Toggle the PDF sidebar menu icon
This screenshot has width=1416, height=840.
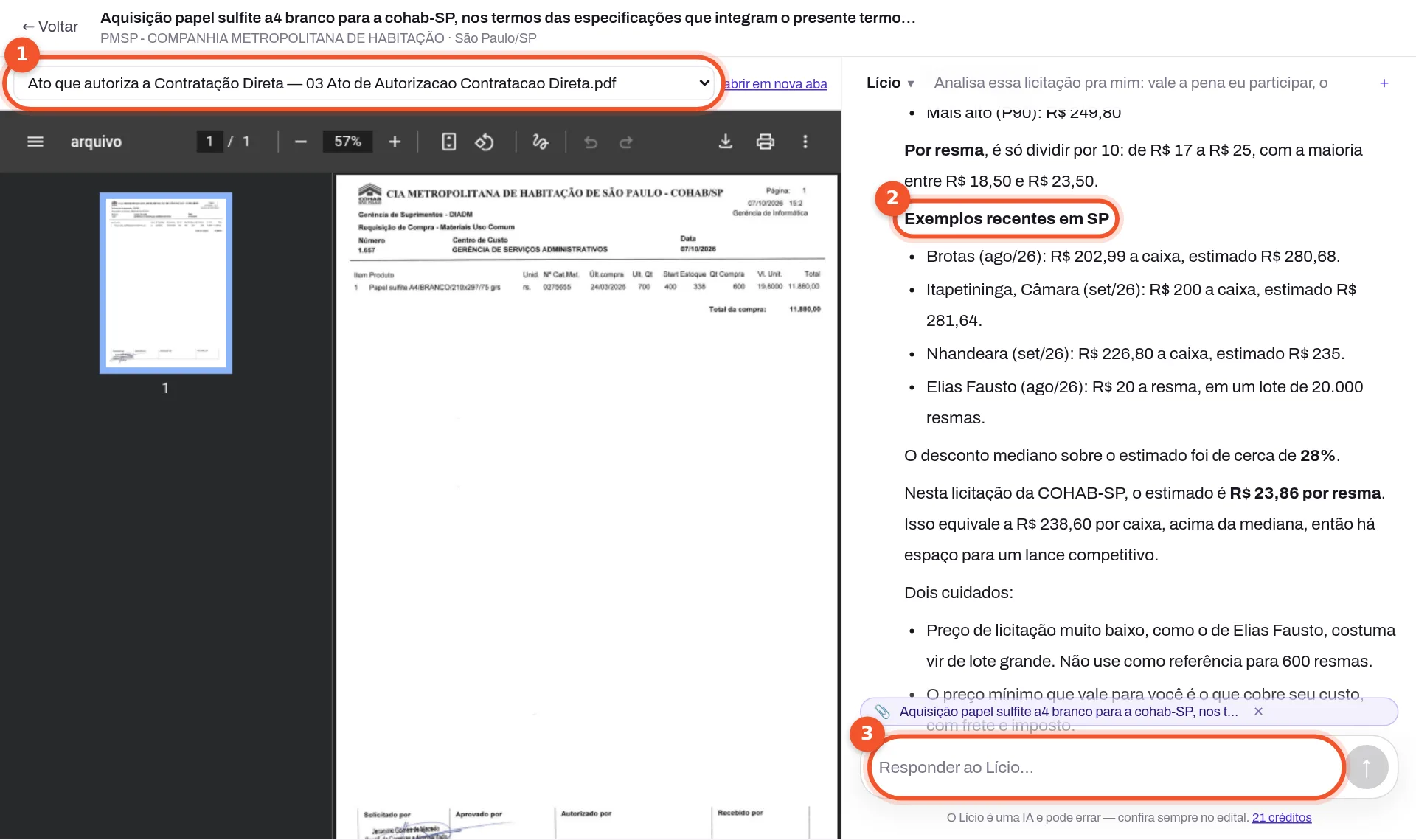click(35, 142)
